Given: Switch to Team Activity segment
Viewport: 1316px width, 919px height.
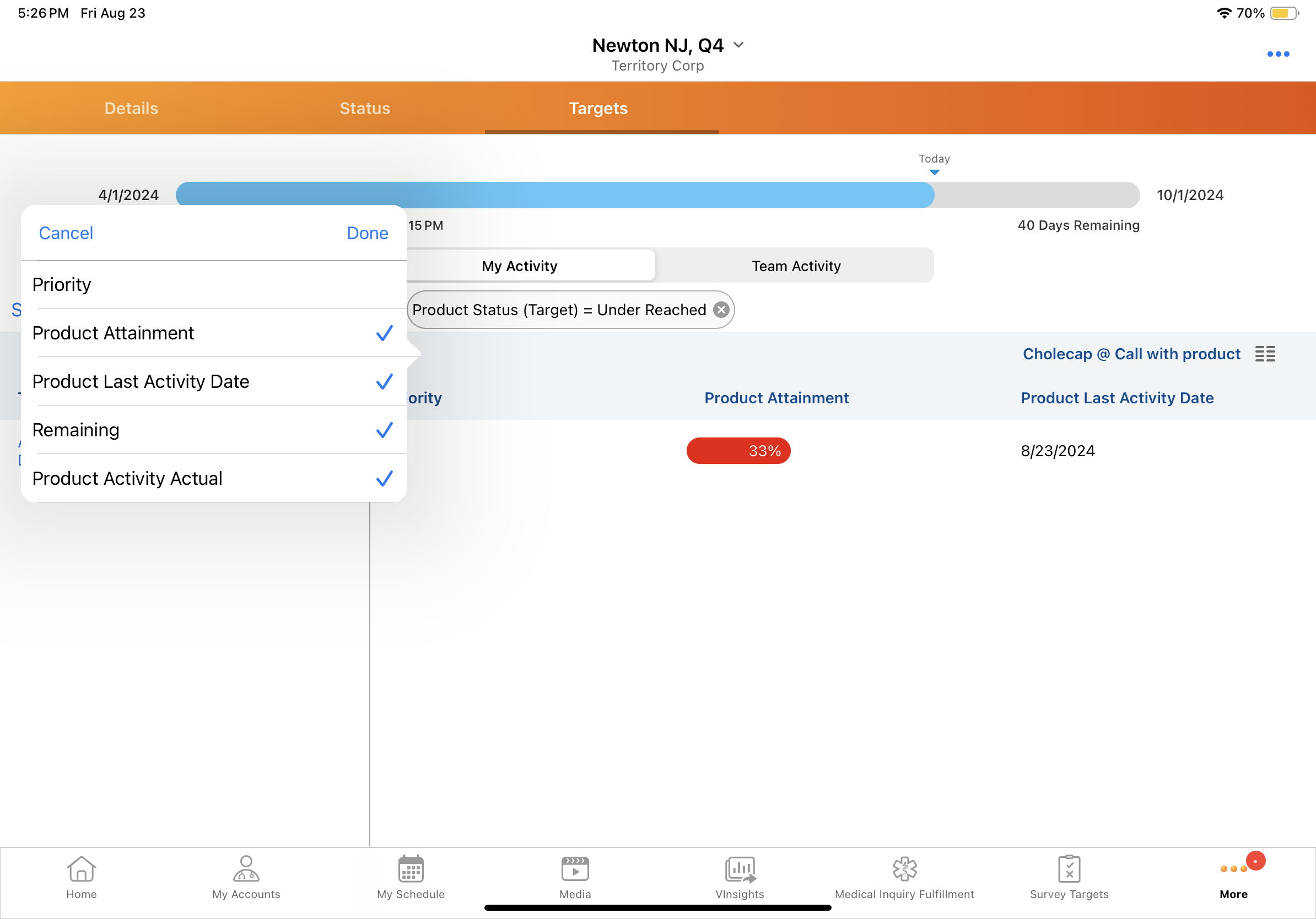Looking at the screenshot, I should pos(796,266).
